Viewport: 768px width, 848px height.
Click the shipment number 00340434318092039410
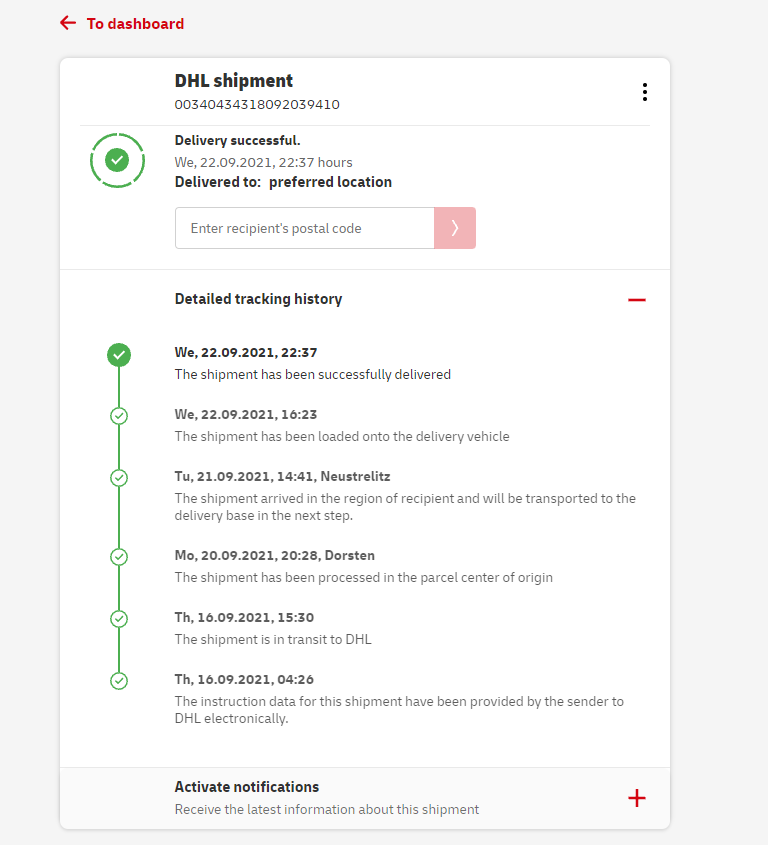pyautogui.click(x=257, y=104)
